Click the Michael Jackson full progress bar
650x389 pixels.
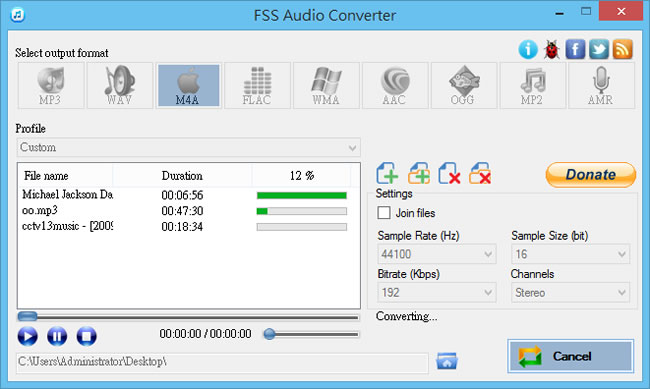302,195
